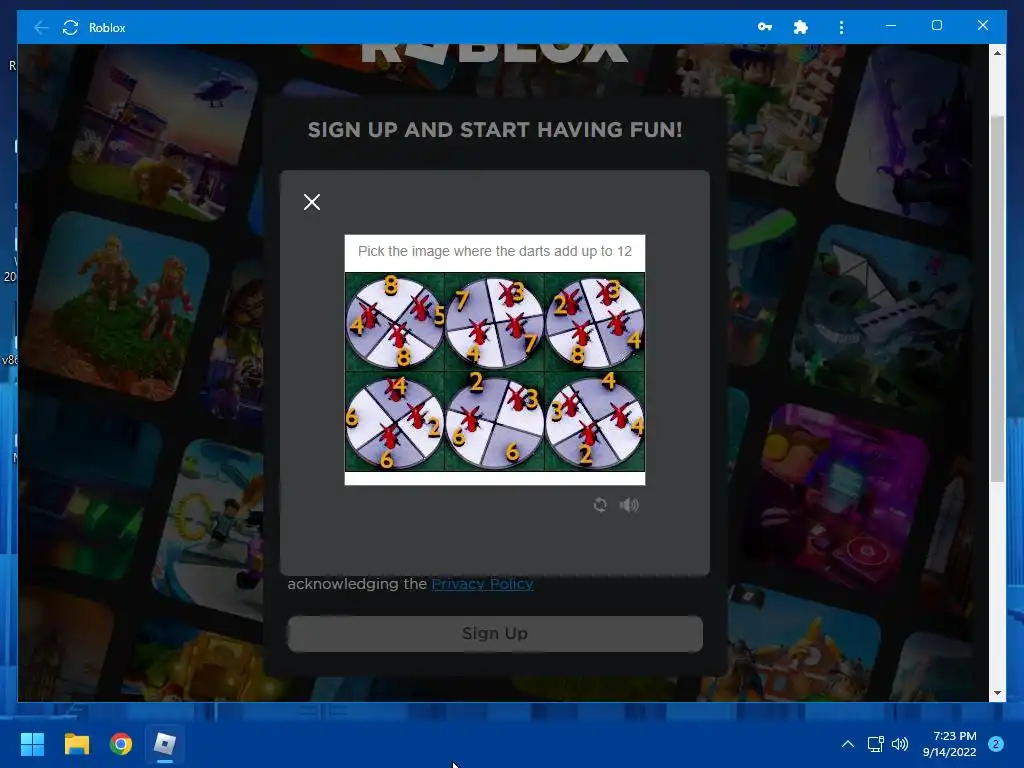Reload the captcha challenge
1024x768 pixels.
(x=600, y=505)
